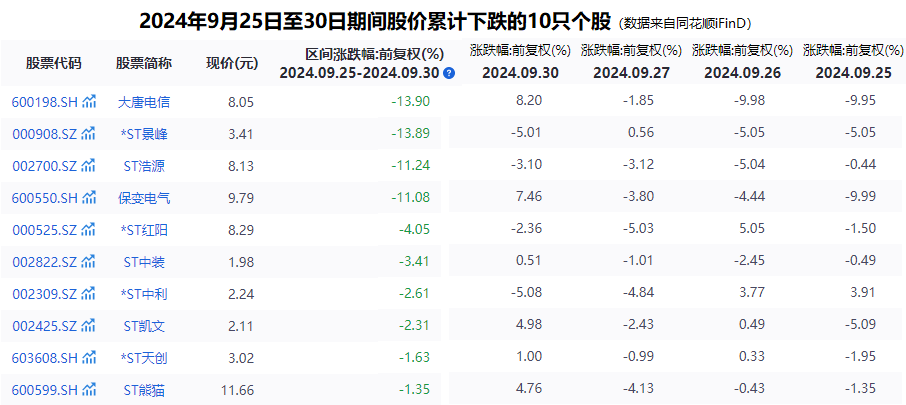Open chart icon next to 600599.SH
The height and width of the screenshot is (405, 906).
click(x=88, y=390)
